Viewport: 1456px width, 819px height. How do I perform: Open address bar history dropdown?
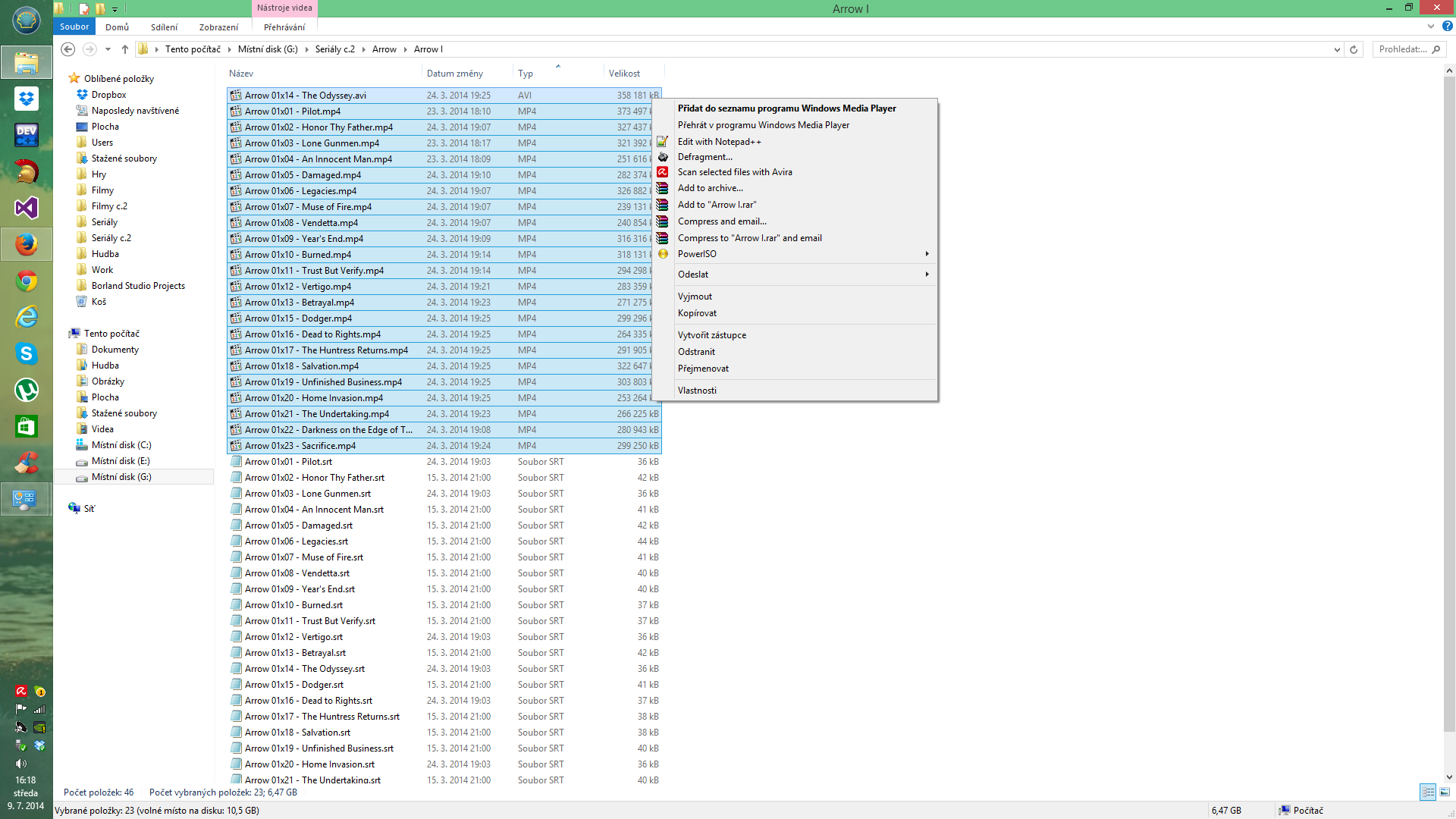(x=1336, y=49)
